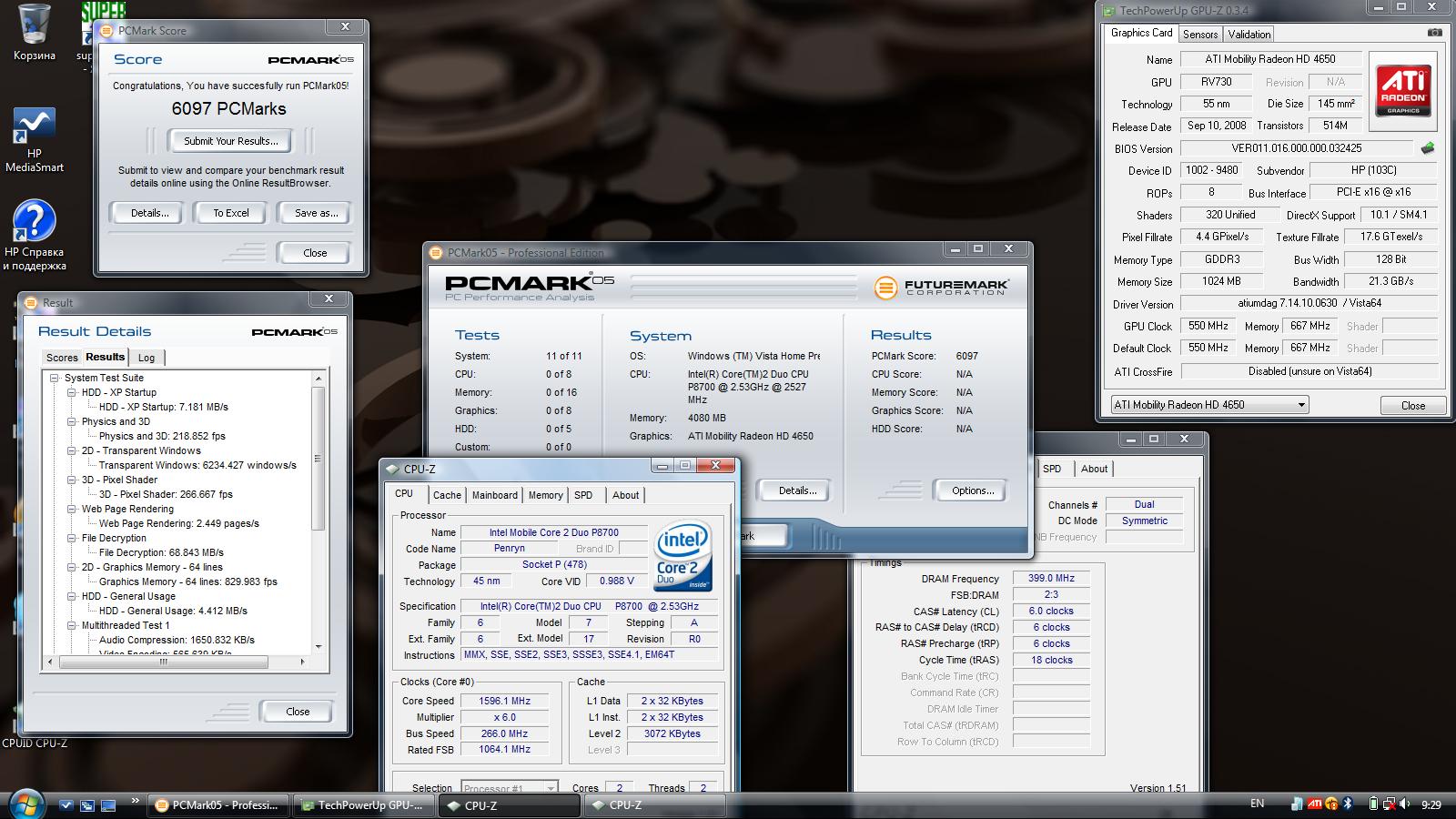Close the PCMark Score dialog with Close
The image size is (1456, 819).
[x=315, y=253]
